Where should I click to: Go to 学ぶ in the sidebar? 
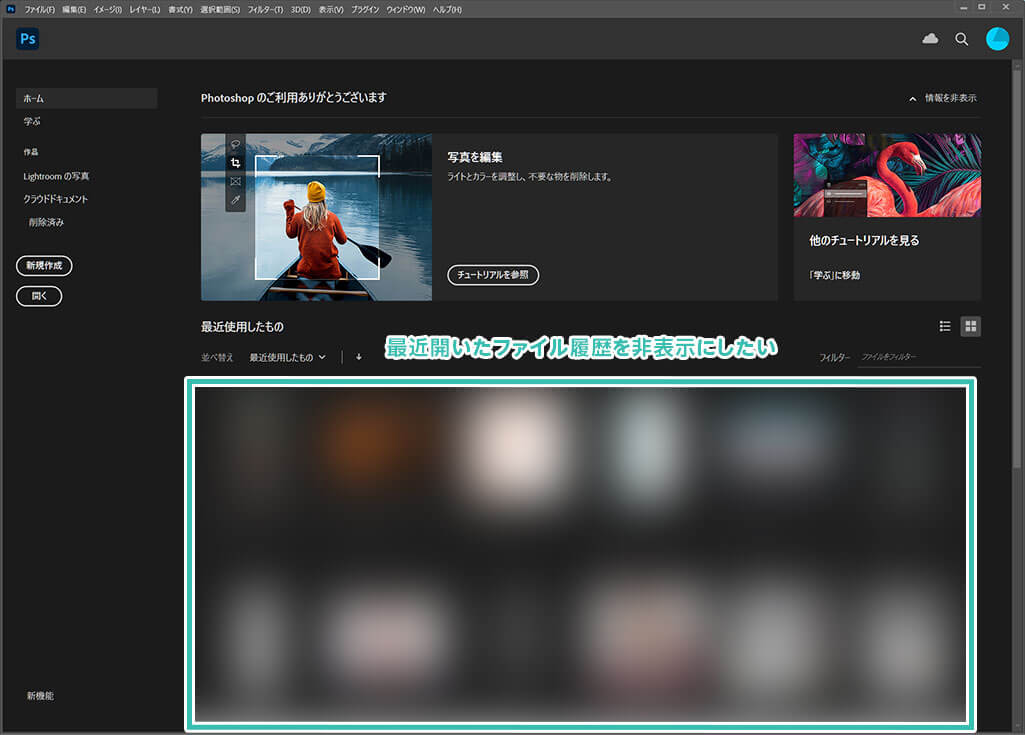click(32, 122)
